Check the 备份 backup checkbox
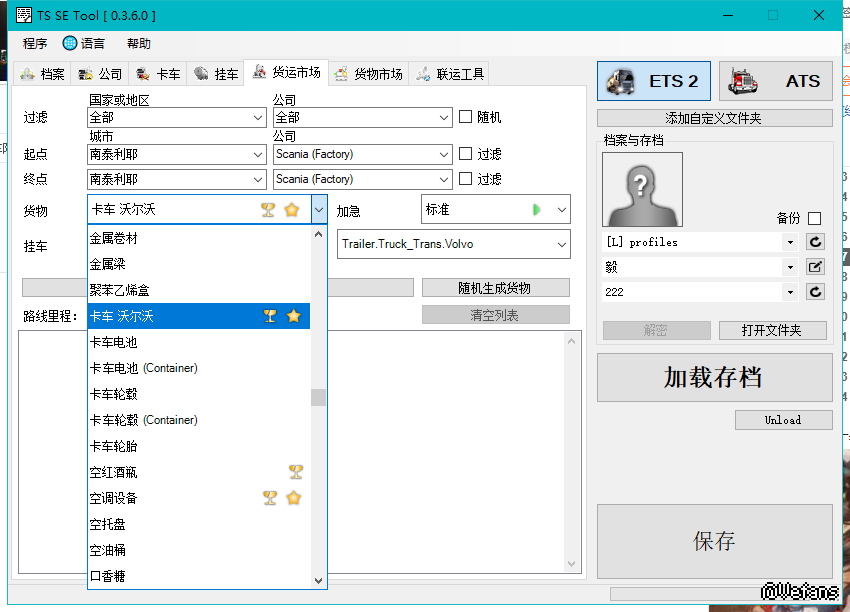This screenshot has width=850, height=612. click(814, 218)
